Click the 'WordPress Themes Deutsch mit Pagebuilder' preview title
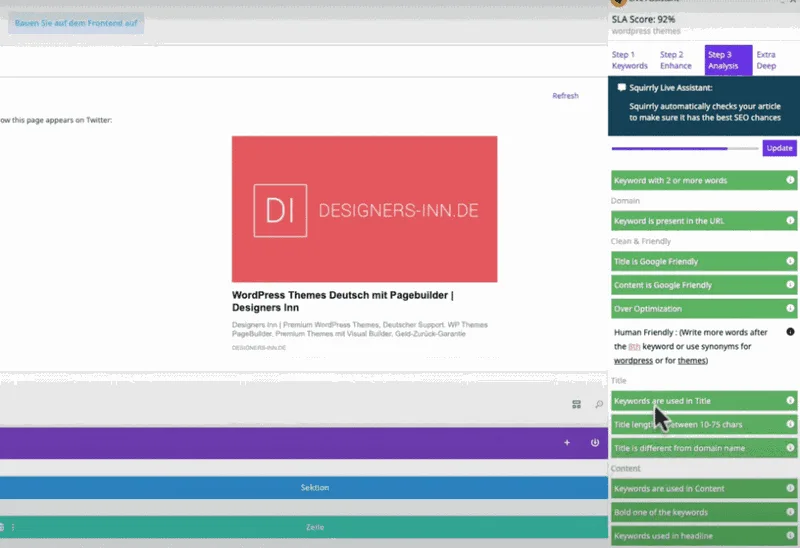The width and height of the screenshot is (800, 548). 343,301
